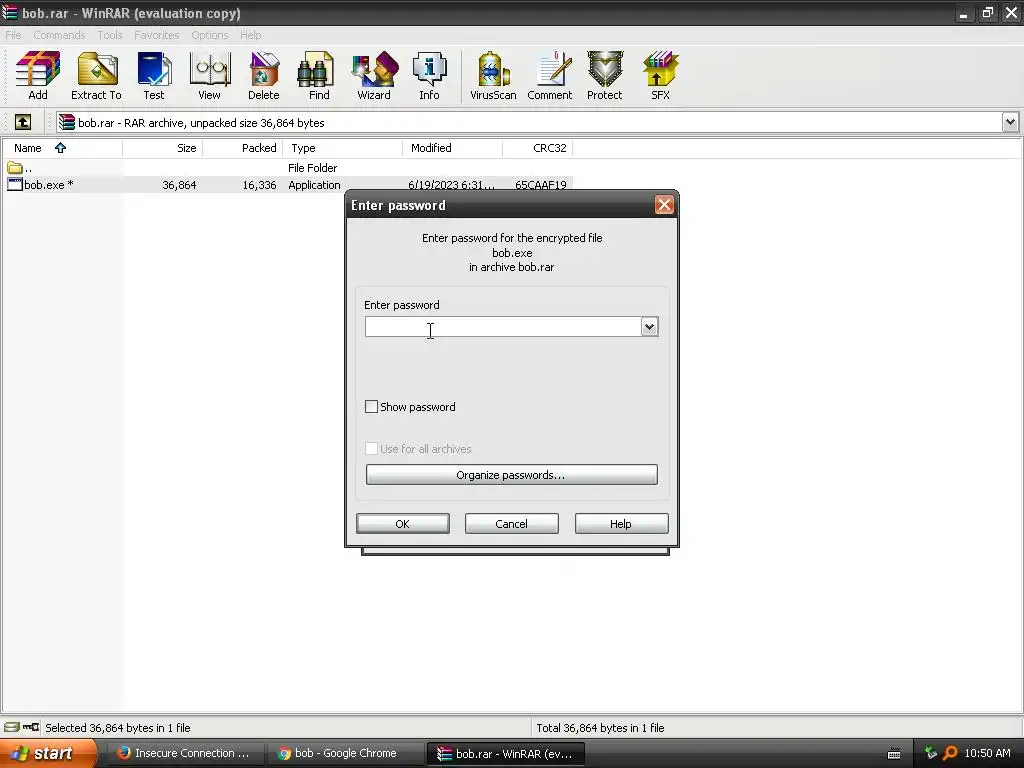Launch the Wizard tool

pos(374,76)
